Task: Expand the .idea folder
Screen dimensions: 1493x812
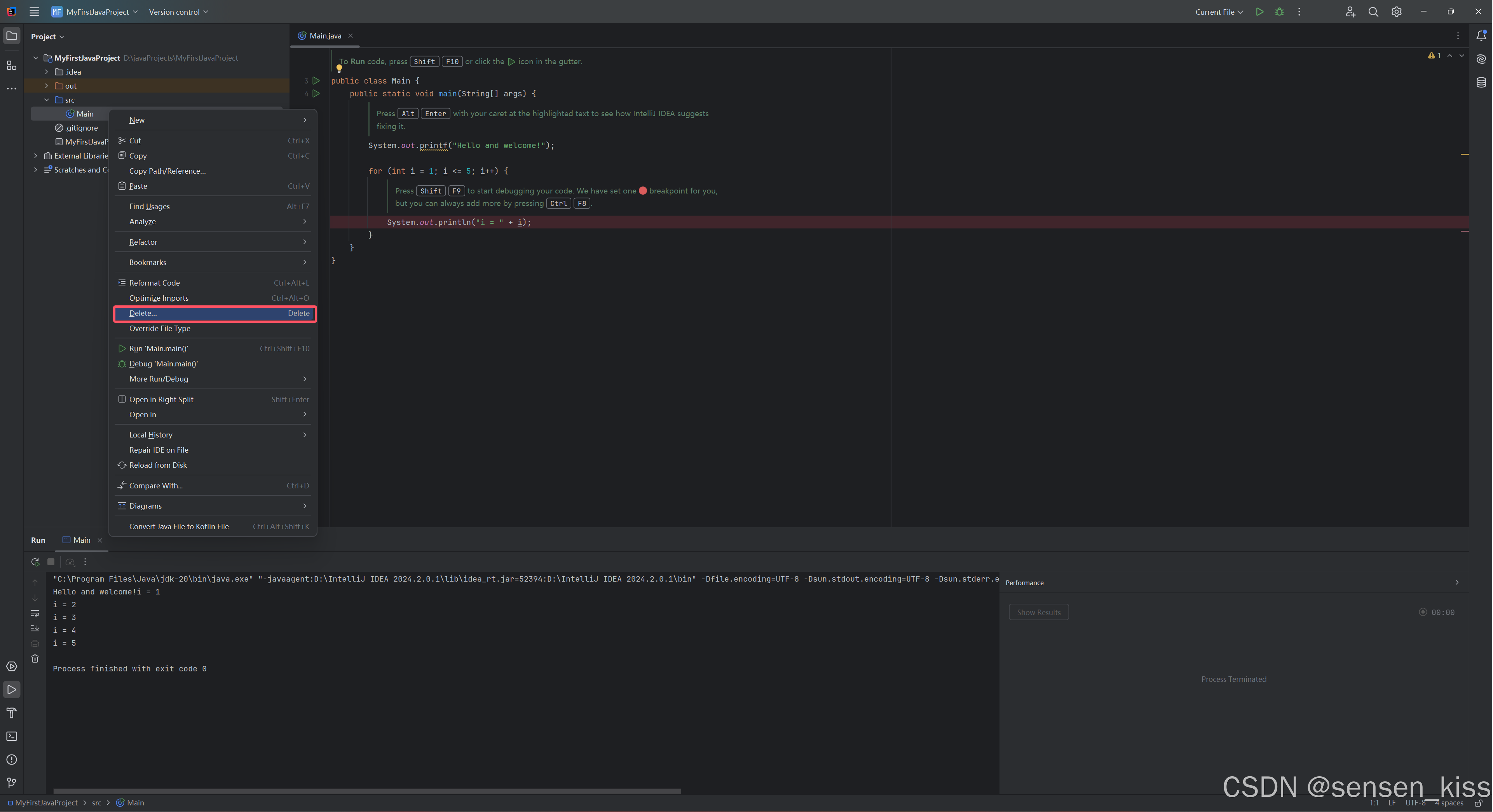Action: (46, 72)
